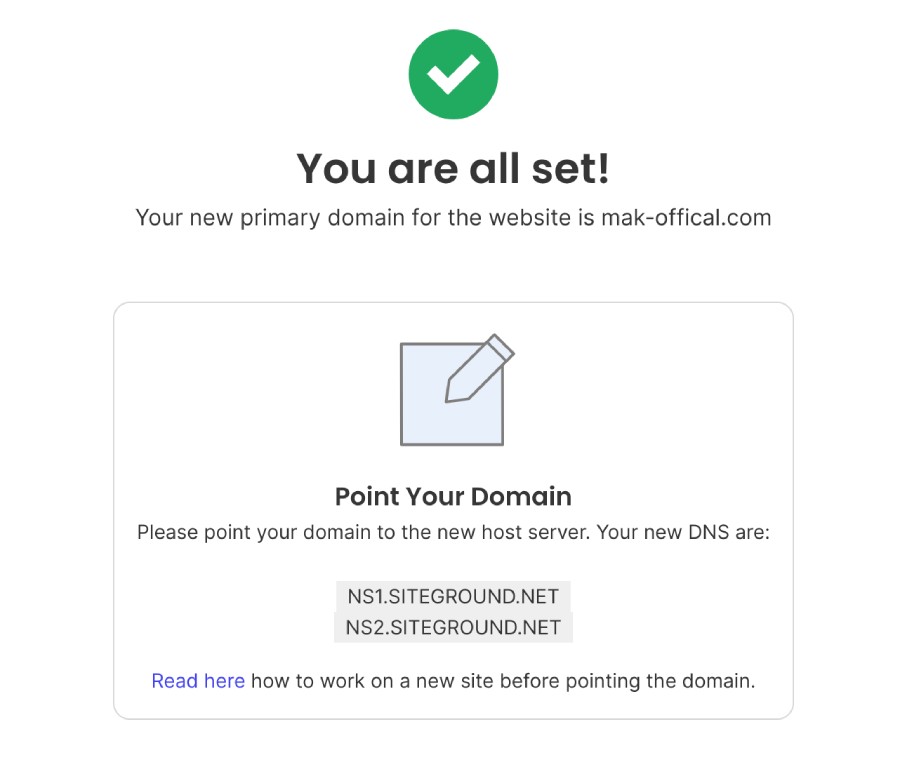Click the white checkmark inside the green circle

[x=453, y=73]
